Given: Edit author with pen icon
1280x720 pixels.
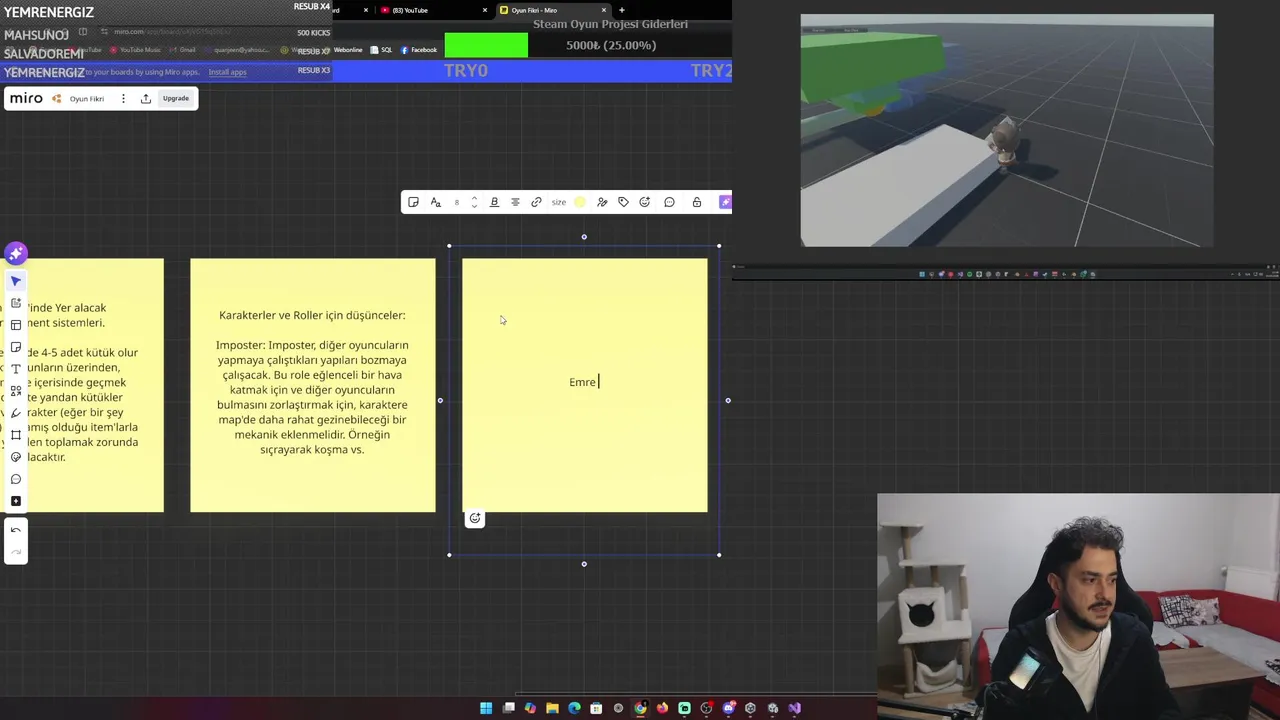Looking at the screenshot, I should click(x=602, y=202).
